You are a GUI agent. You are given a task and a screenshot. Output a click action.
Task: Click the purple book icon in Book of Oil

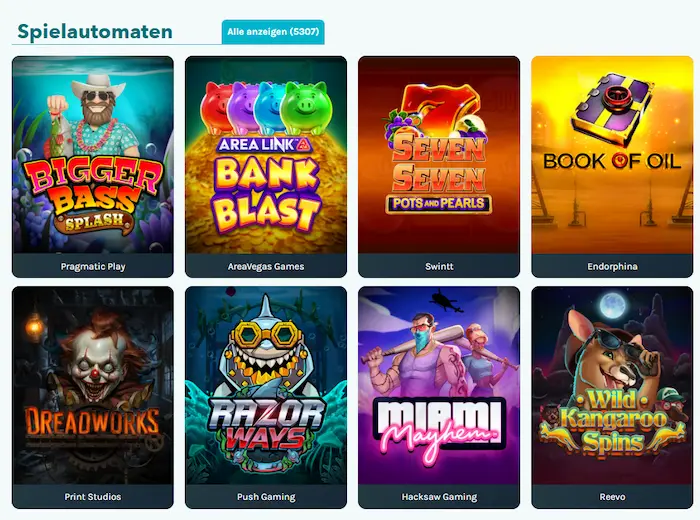click(x=612, y=112)
